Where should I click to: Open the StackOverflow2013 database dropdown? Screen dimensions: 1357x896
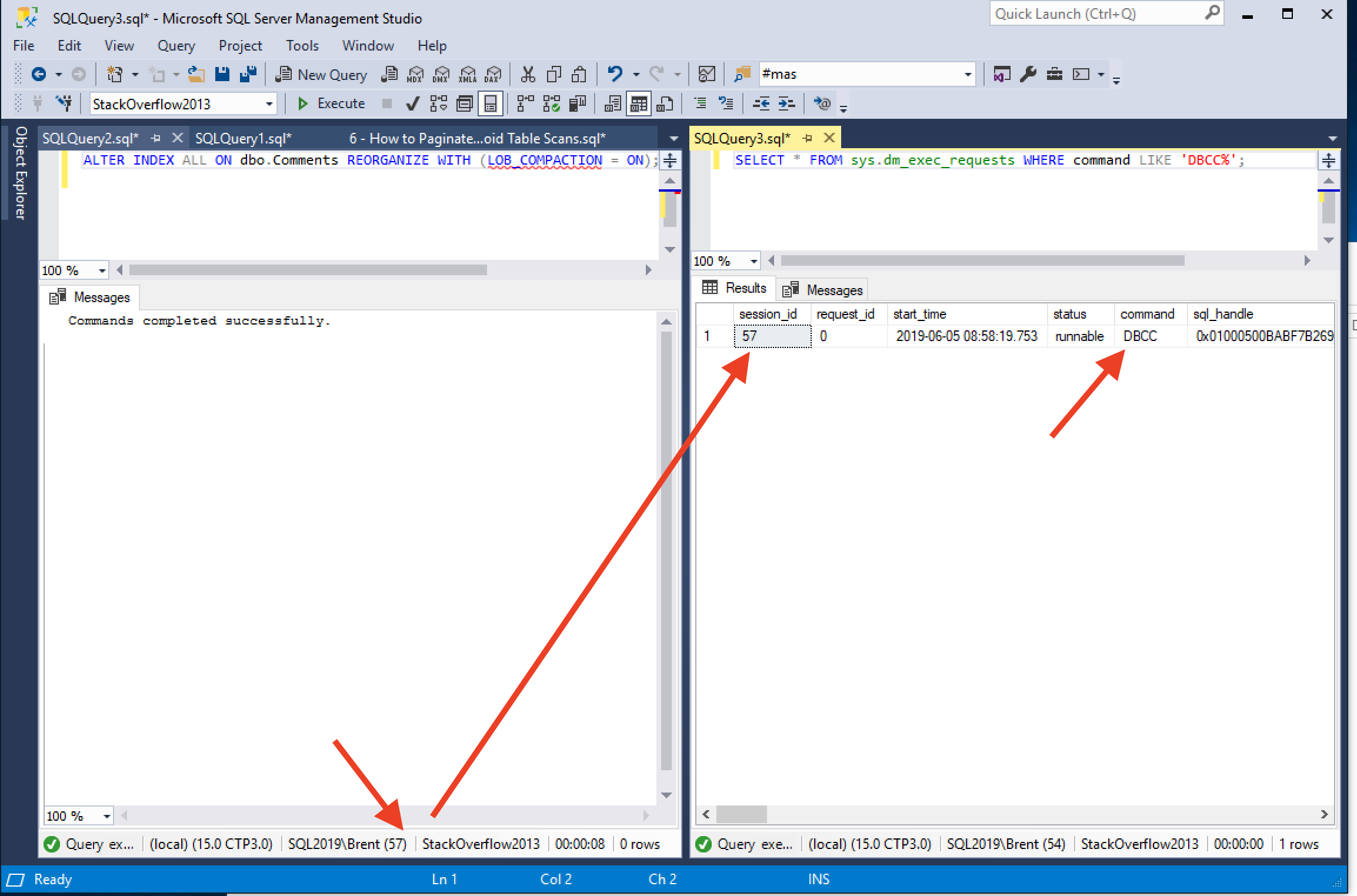269,104
